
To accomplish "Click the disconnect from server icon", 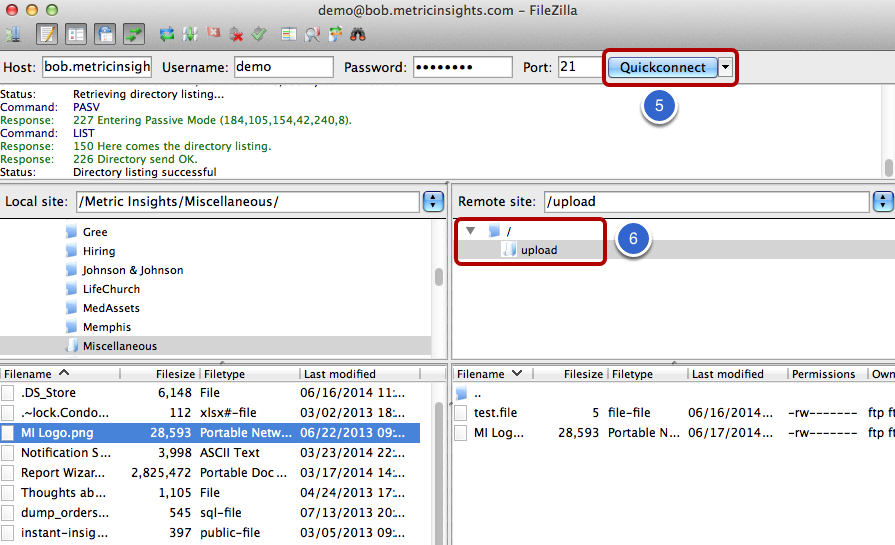I will pyautogui.click(x=236, y=35).
